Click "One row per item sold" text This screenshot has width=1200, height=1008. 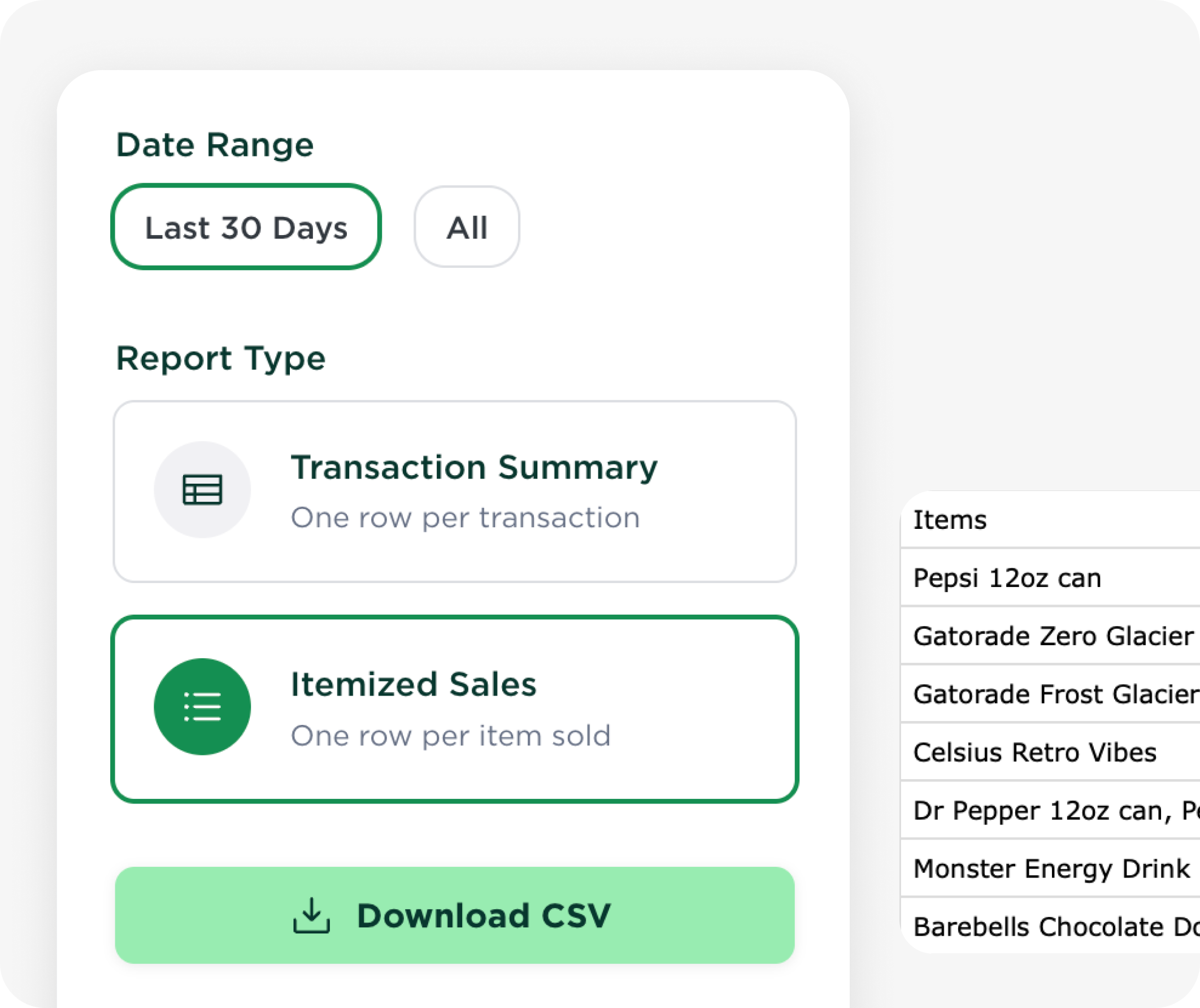(450, 736)
